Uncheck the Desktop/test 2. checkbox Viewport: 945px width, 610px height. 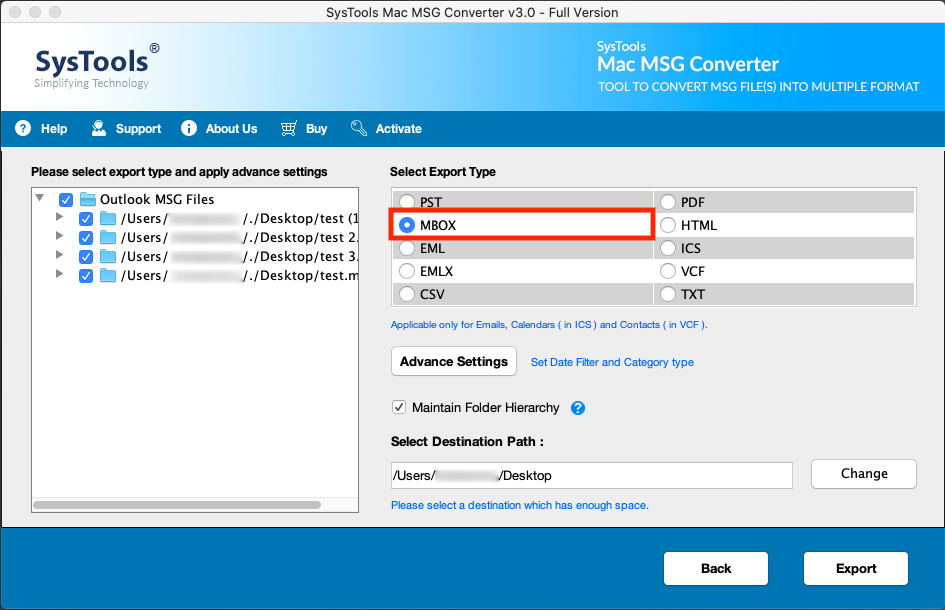pyautogui.click(x=86, y=238)
